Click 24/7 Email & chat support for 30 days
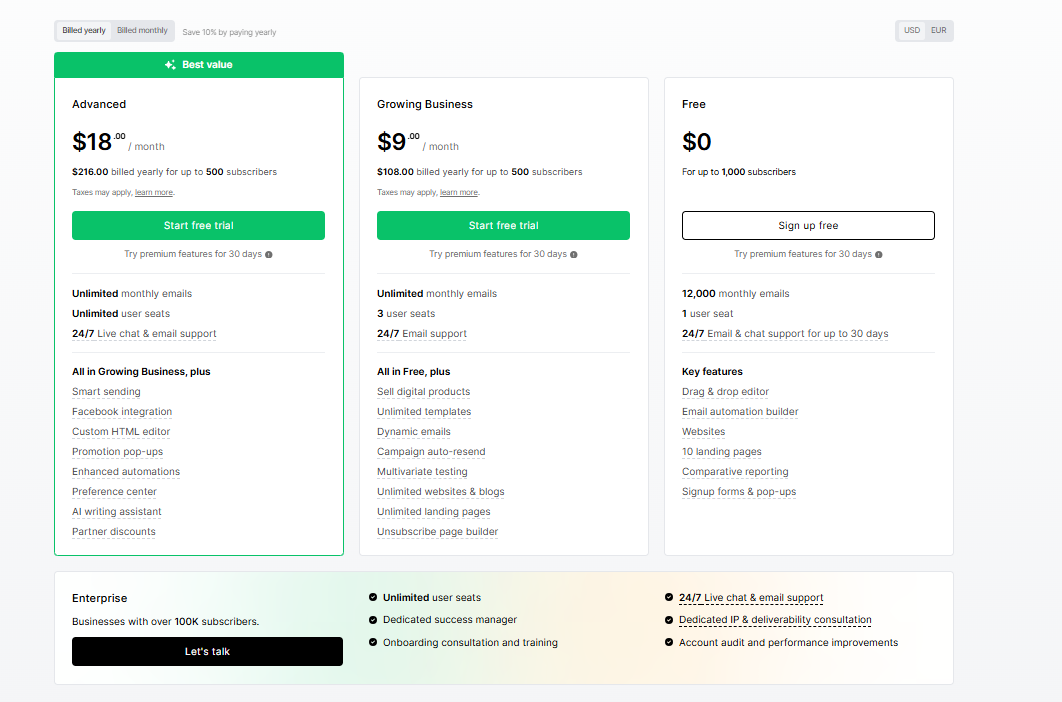Viewport: 1062px width, 702px height. pos(785,333)
